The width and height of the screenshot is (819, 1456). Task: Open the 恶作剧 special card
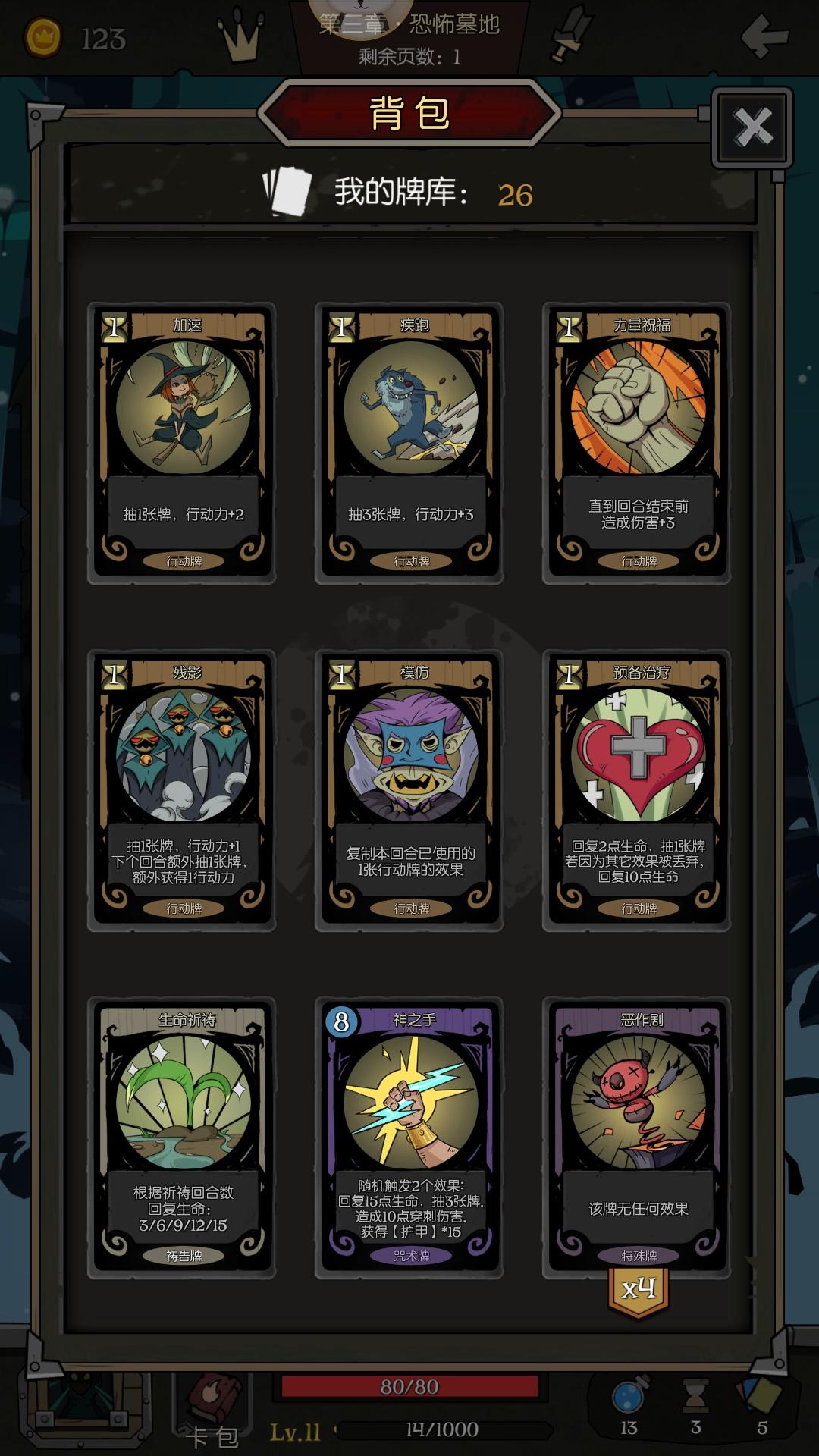pos(637,1138)
